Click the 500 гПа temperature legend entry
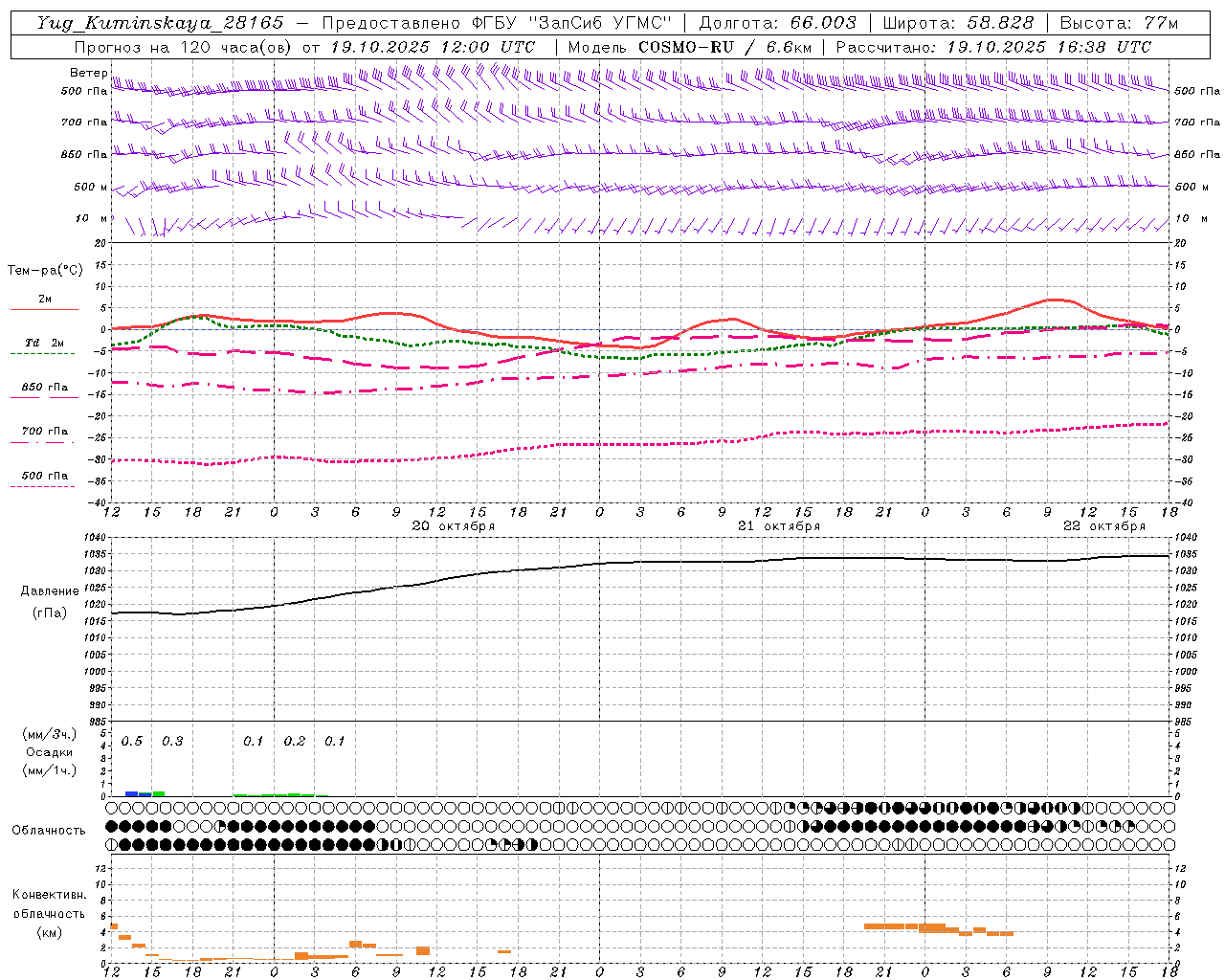 tap(45, 476)
